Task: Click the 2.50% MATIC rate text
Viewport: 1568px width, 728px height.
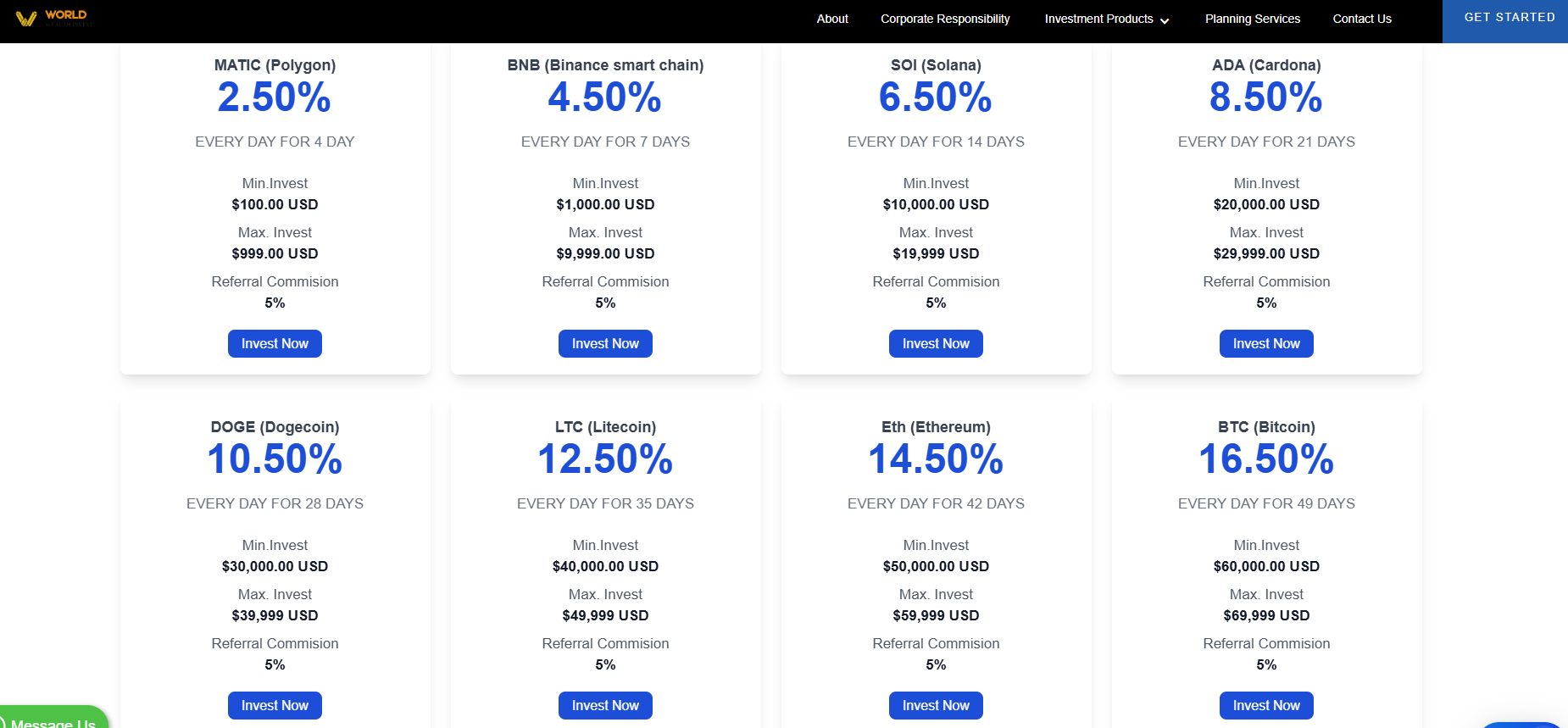Action: point(275,97)
